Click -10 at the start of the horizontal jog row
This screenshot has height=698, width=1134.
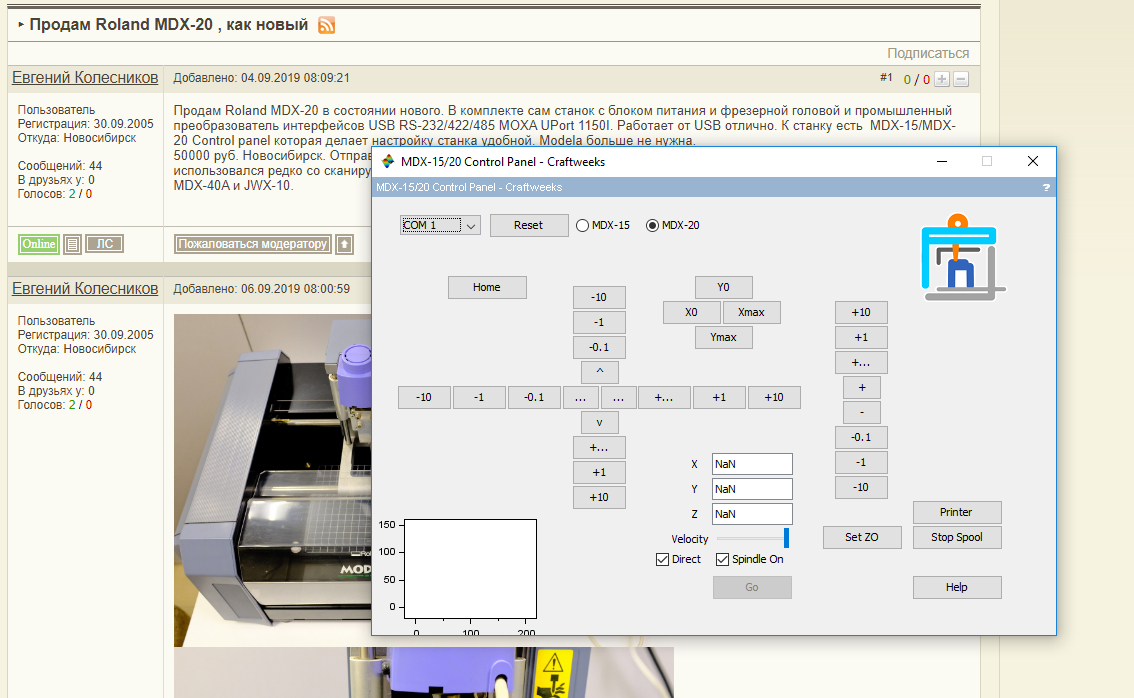pos(425,398)
